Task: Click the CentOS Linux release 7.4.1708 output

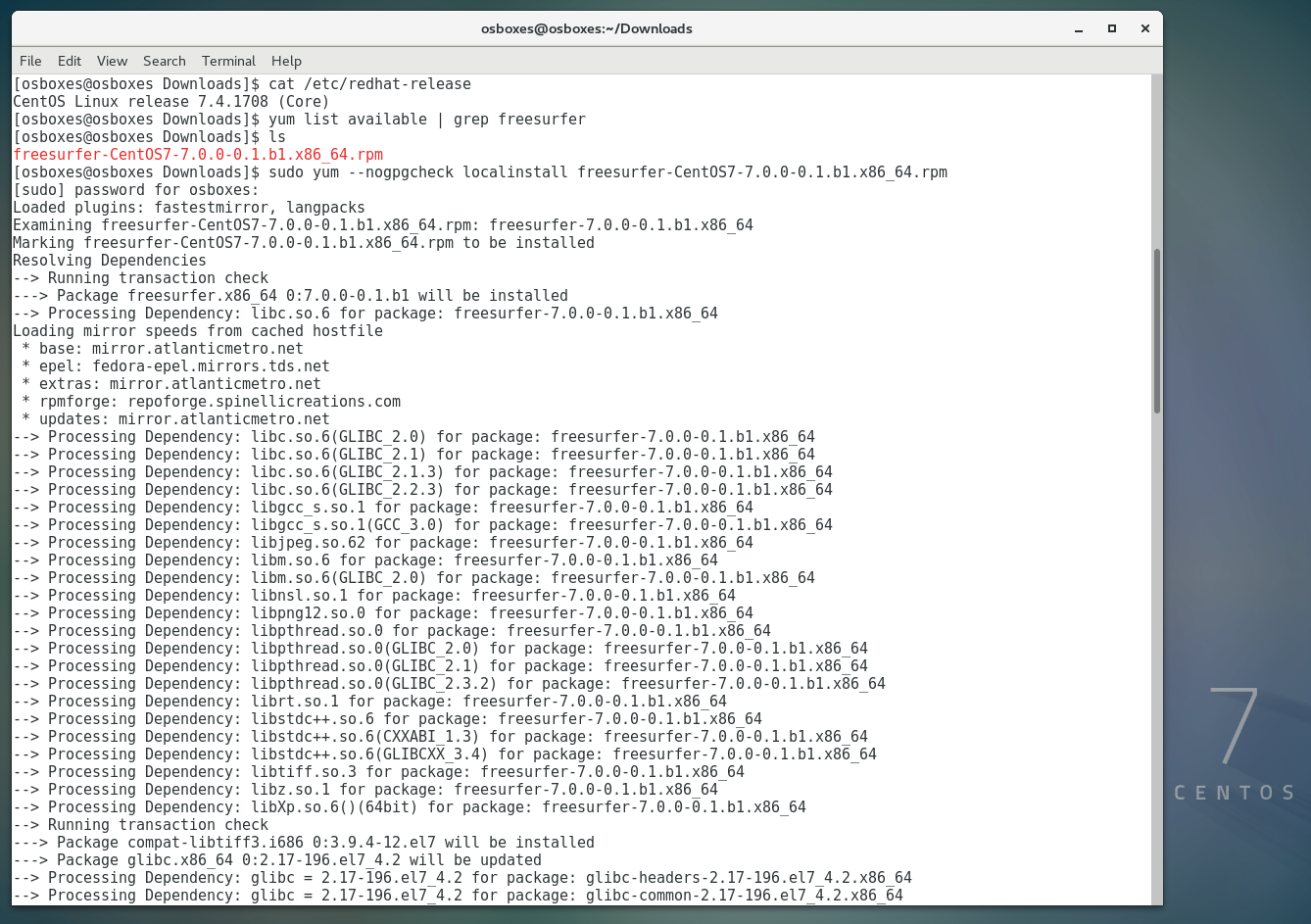Action: tap(170, 102)
